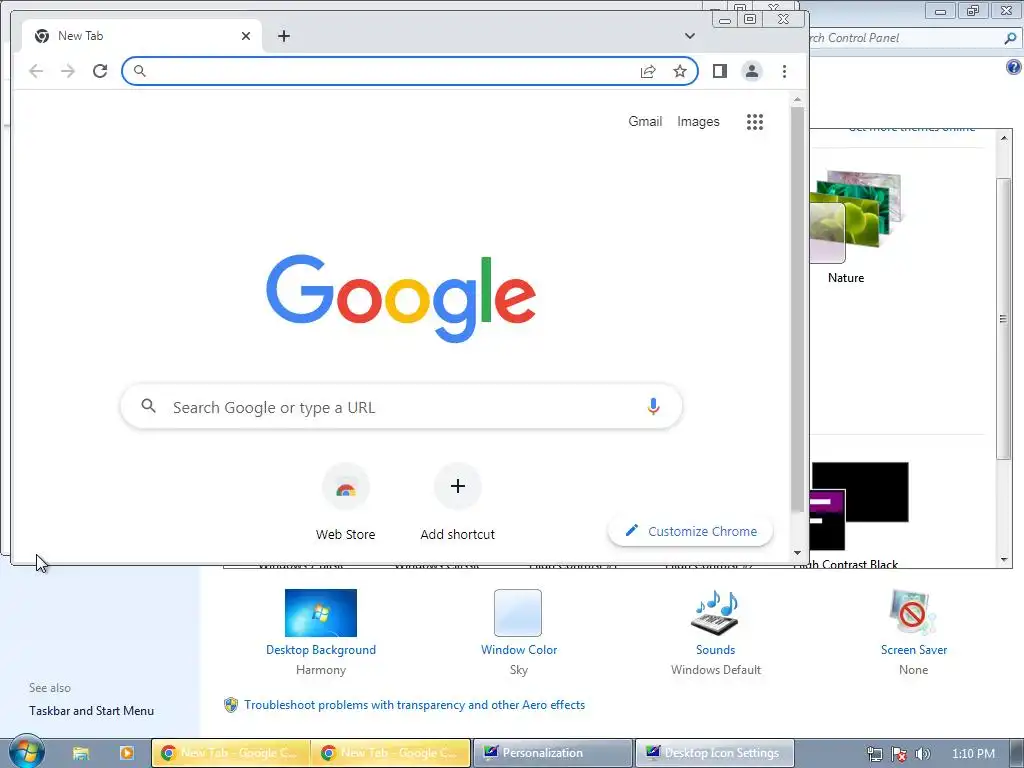Open Personalization help question mark icon

click(x=1014, y=67)
